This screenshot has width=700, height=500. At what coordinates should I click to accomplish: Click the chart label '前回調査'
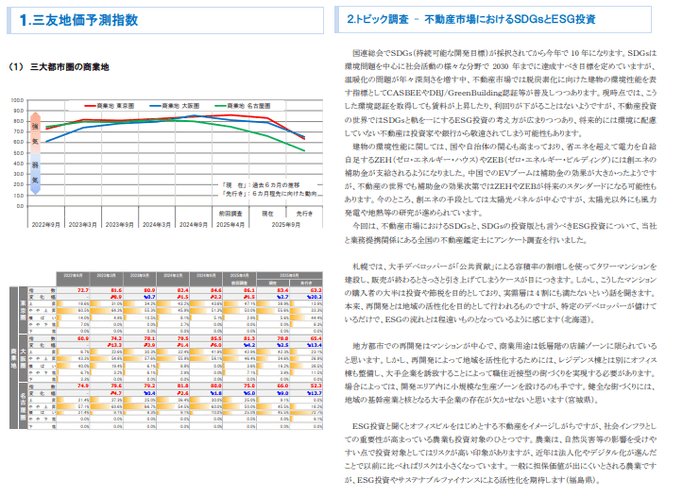click(230, 214)
